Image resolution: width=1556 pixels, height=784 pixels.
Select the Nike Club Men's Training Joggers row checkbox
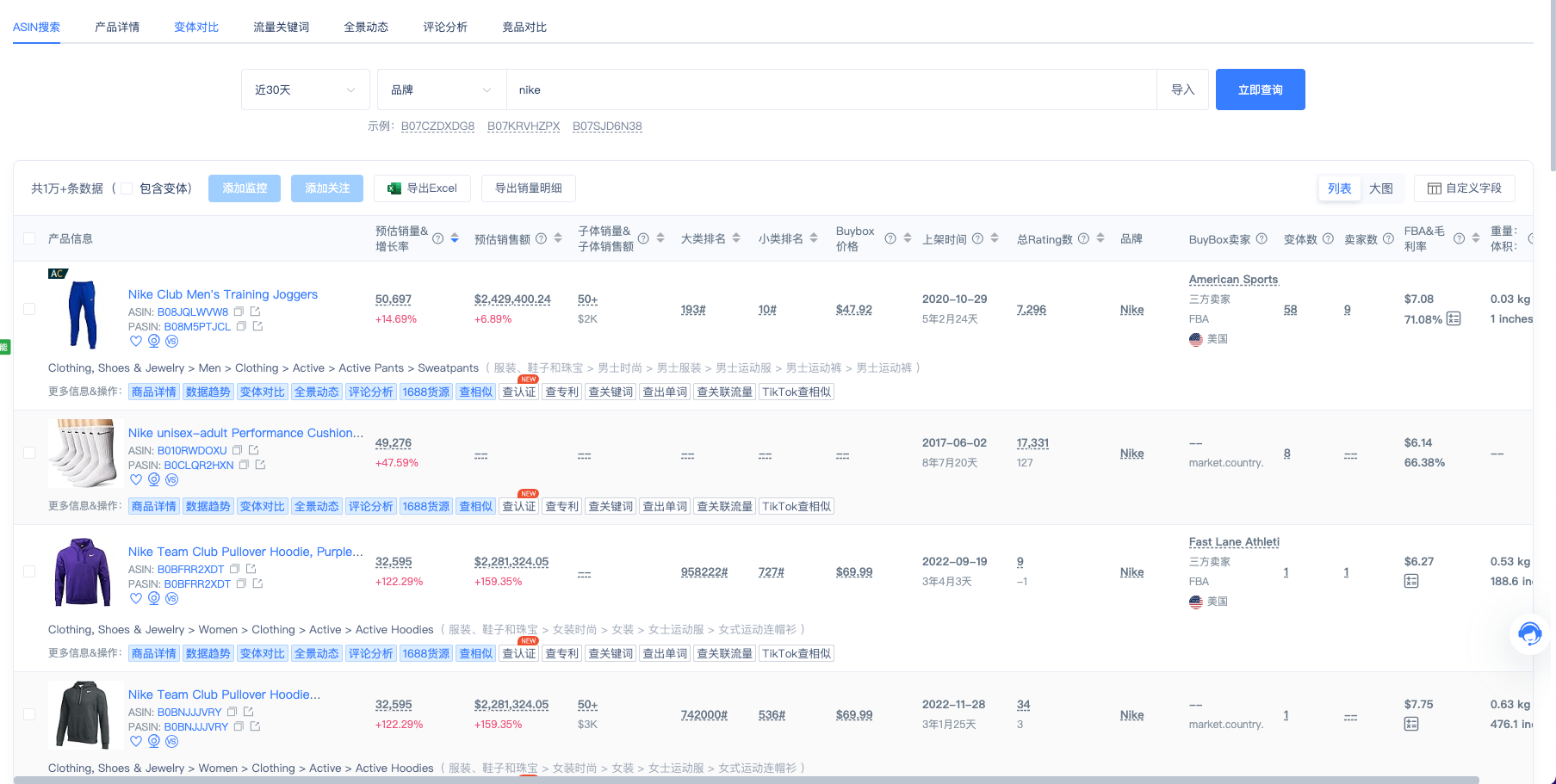coord(29,309)
